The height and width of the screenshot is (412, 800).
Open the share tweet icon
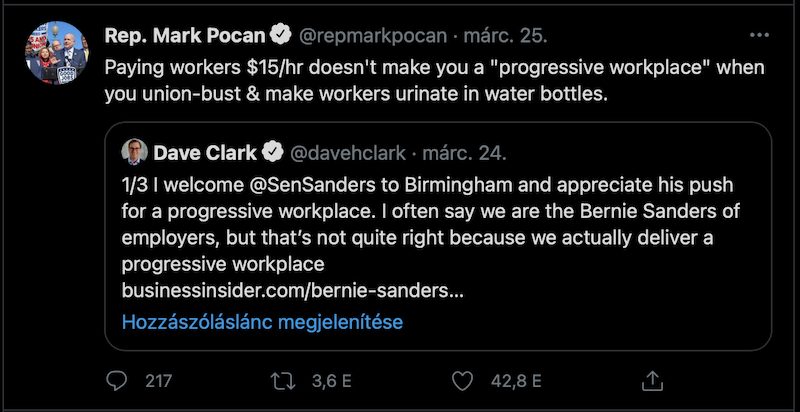651,380
